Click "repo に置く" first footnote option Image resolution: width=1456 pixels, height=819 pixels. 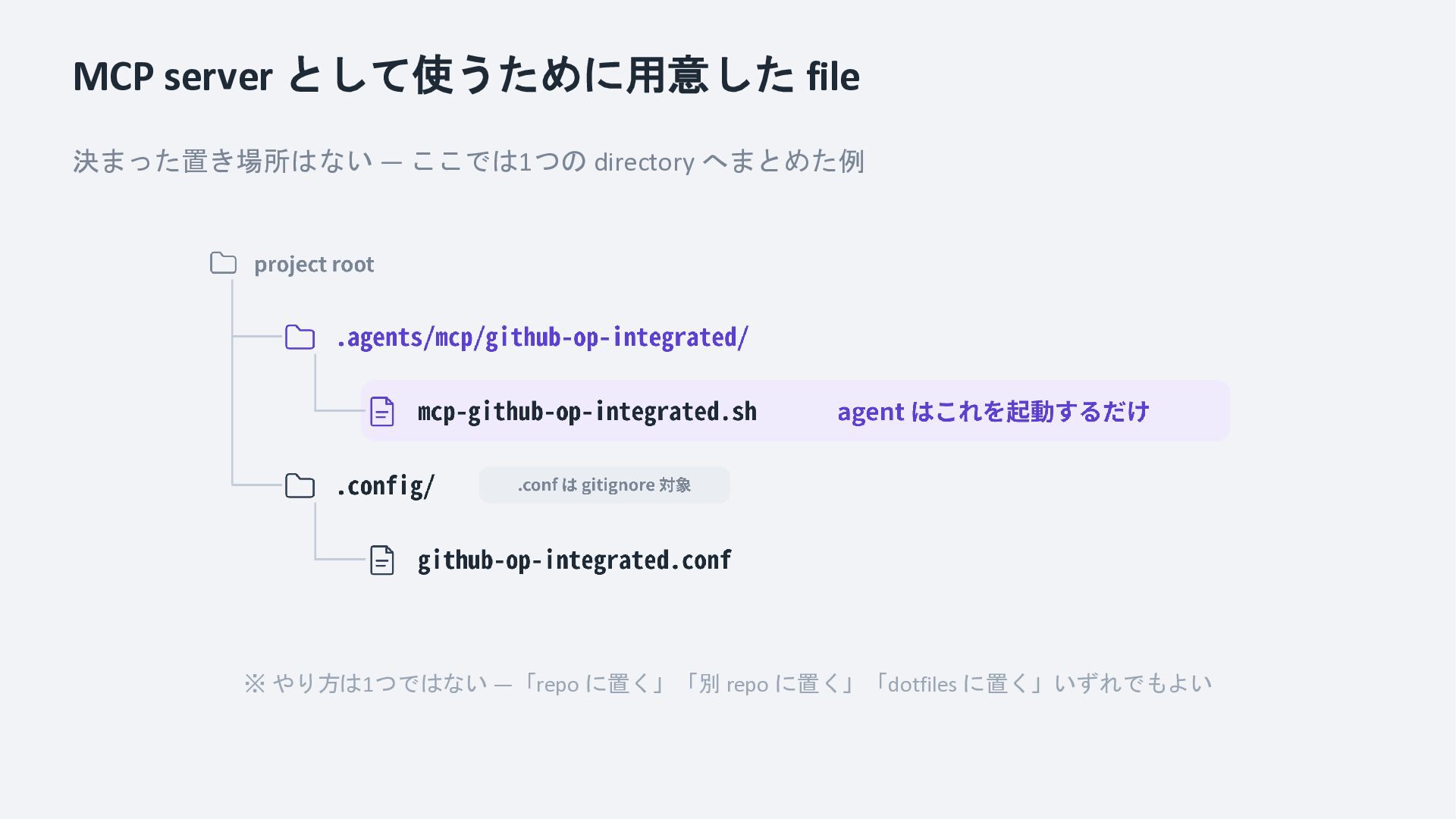tap(594, 683)
